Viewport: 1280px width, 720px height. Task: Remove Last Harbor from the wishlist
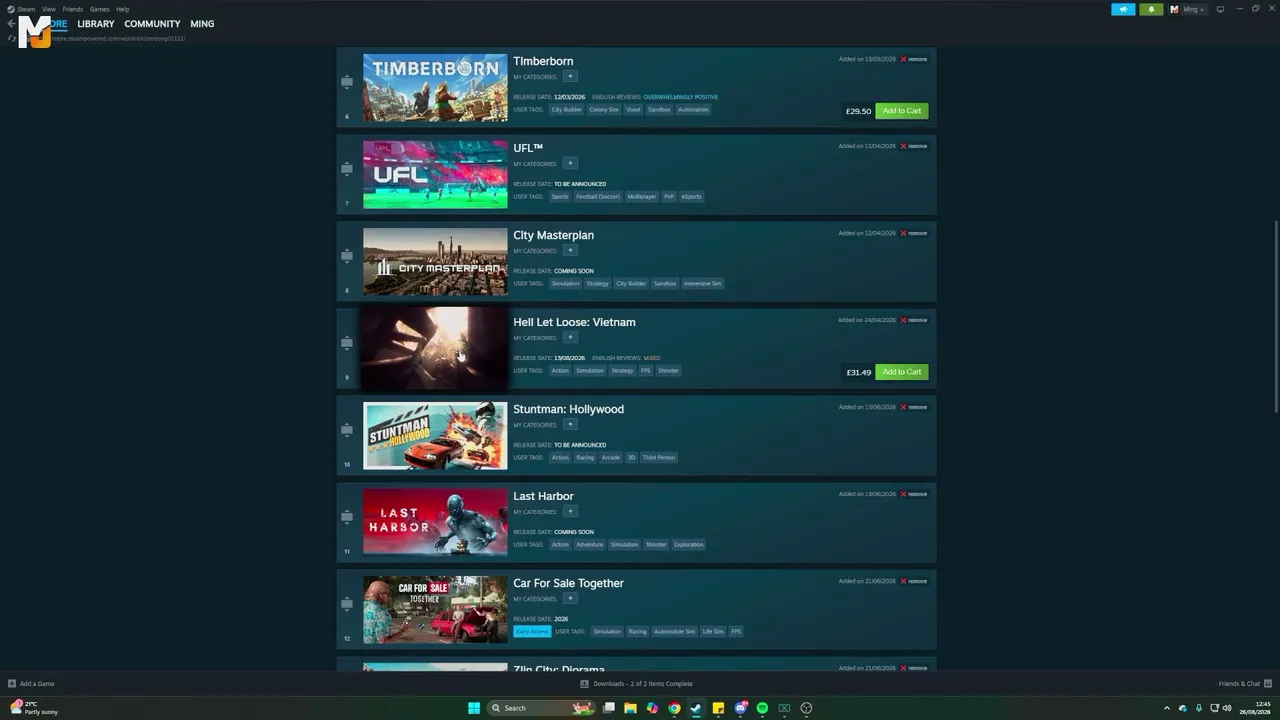coord(914,494)
